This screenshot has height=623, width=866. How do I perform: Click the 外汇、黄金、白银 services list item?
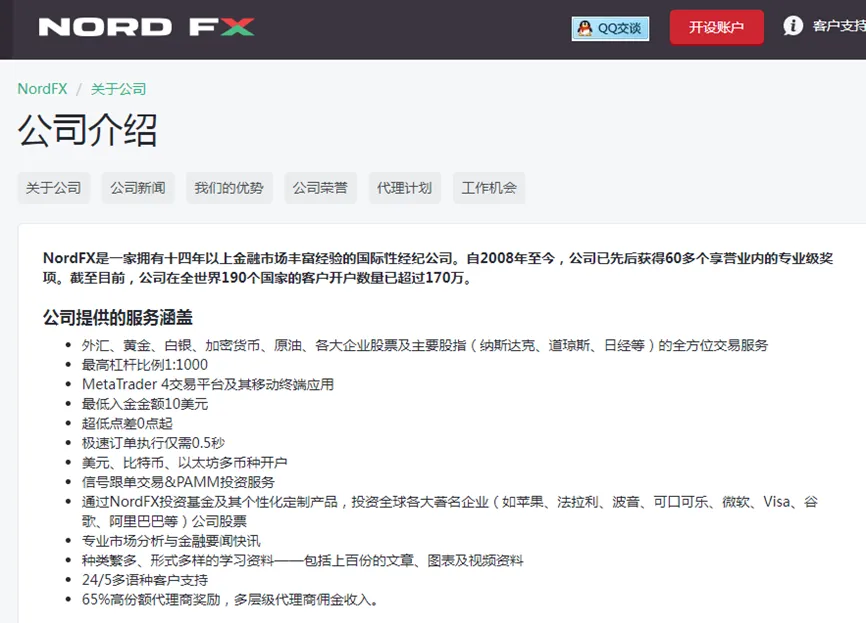(425, 345)
